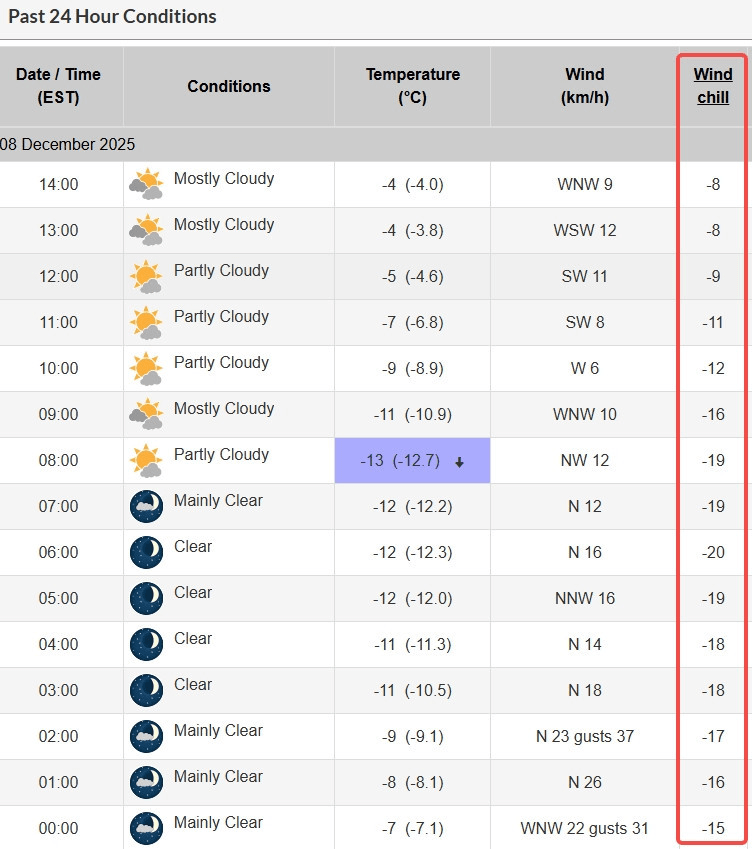Click the Mainly Clear icon for 00:00

pyautogui.click(x=146, y=829)
